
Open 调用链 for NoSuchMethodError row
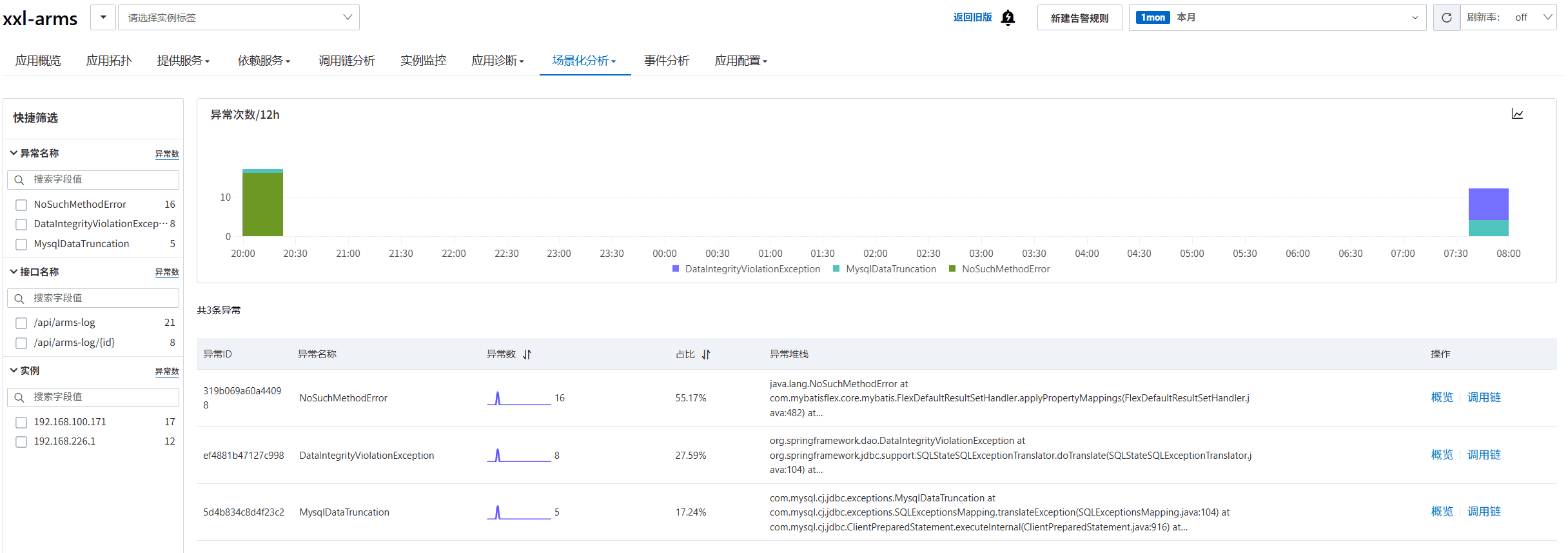tap(1484, 397)
